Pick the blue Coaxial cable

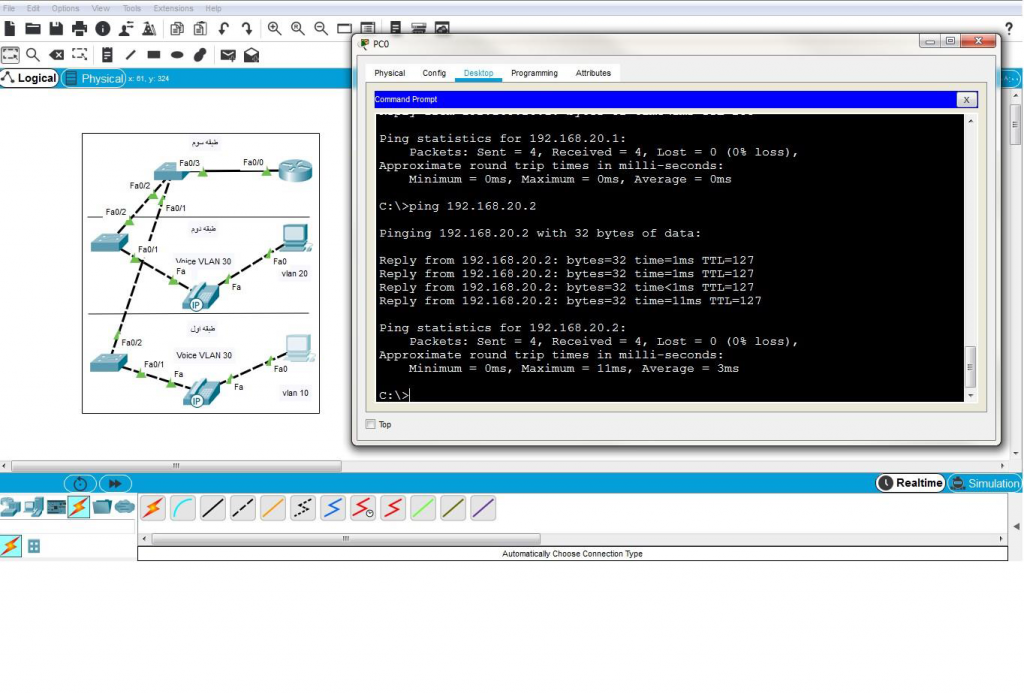333,508
